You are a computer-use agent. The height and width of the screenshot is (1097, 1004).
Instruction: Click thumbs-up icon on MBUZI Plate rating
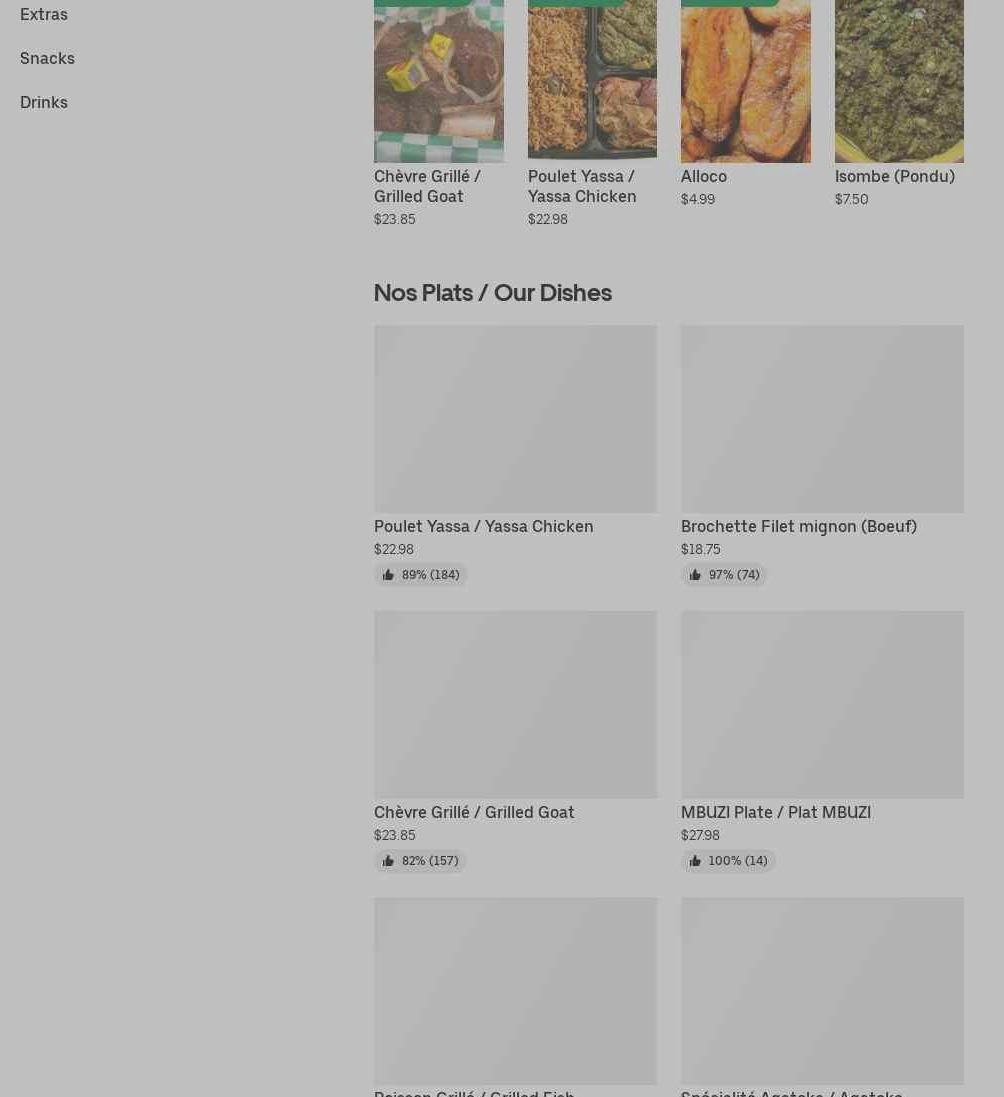pyautogui.click(x=695, y=861)
